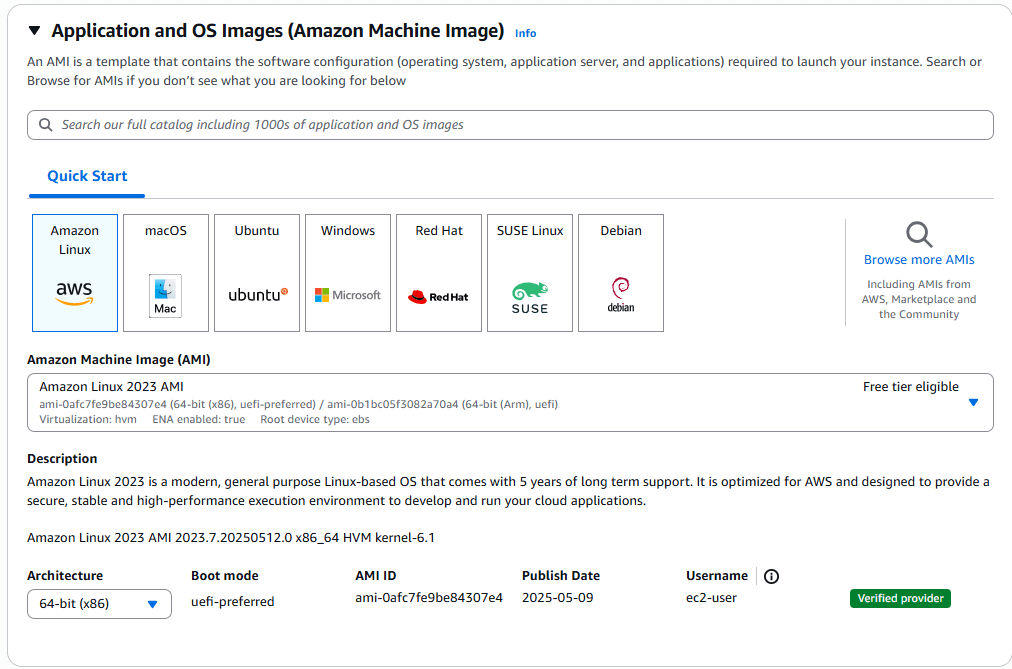This screenshot has height=669, width=1012.
Task: Pick the Windows Microsoft image tile
Action: [x=347, y=272]
